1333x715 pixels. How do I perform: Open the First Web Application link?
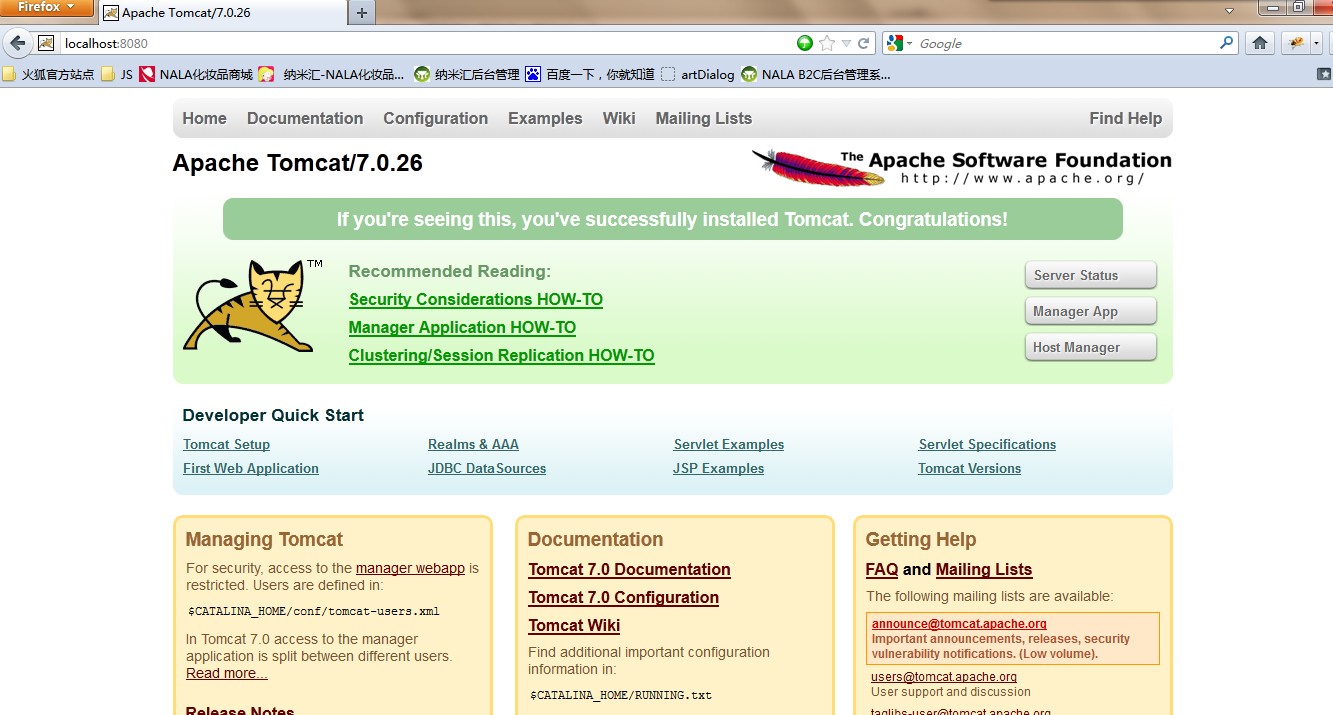tap(251, 469)
